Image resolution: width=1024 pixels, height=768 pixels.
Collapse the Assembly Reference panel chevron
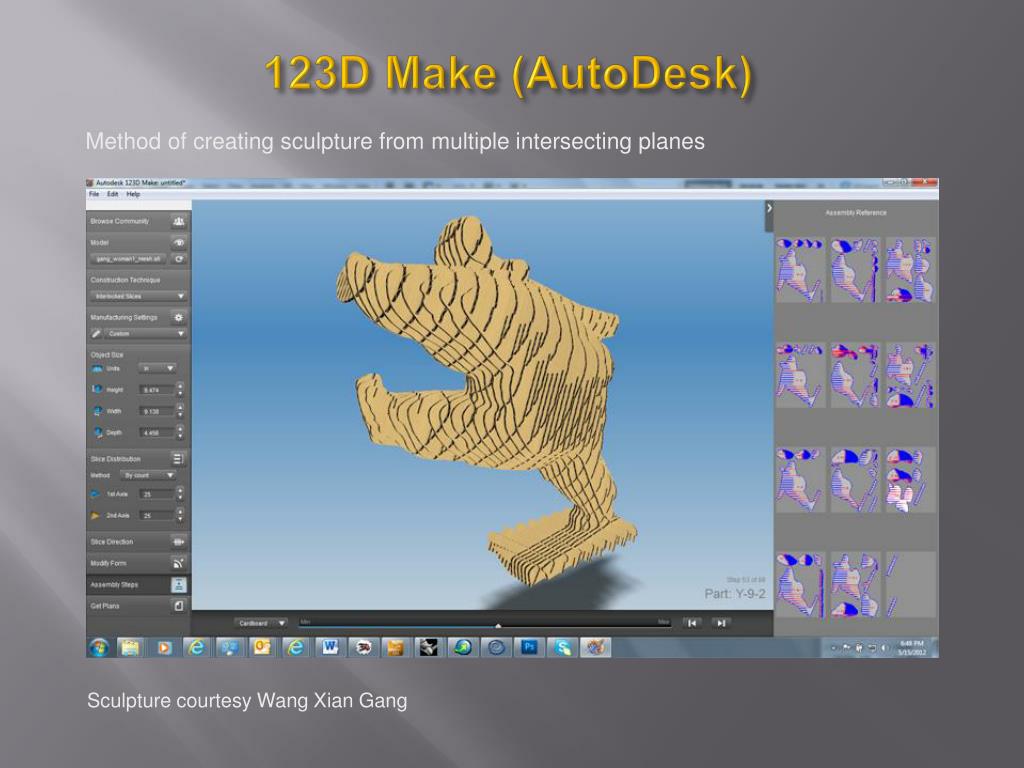(769, 208)
